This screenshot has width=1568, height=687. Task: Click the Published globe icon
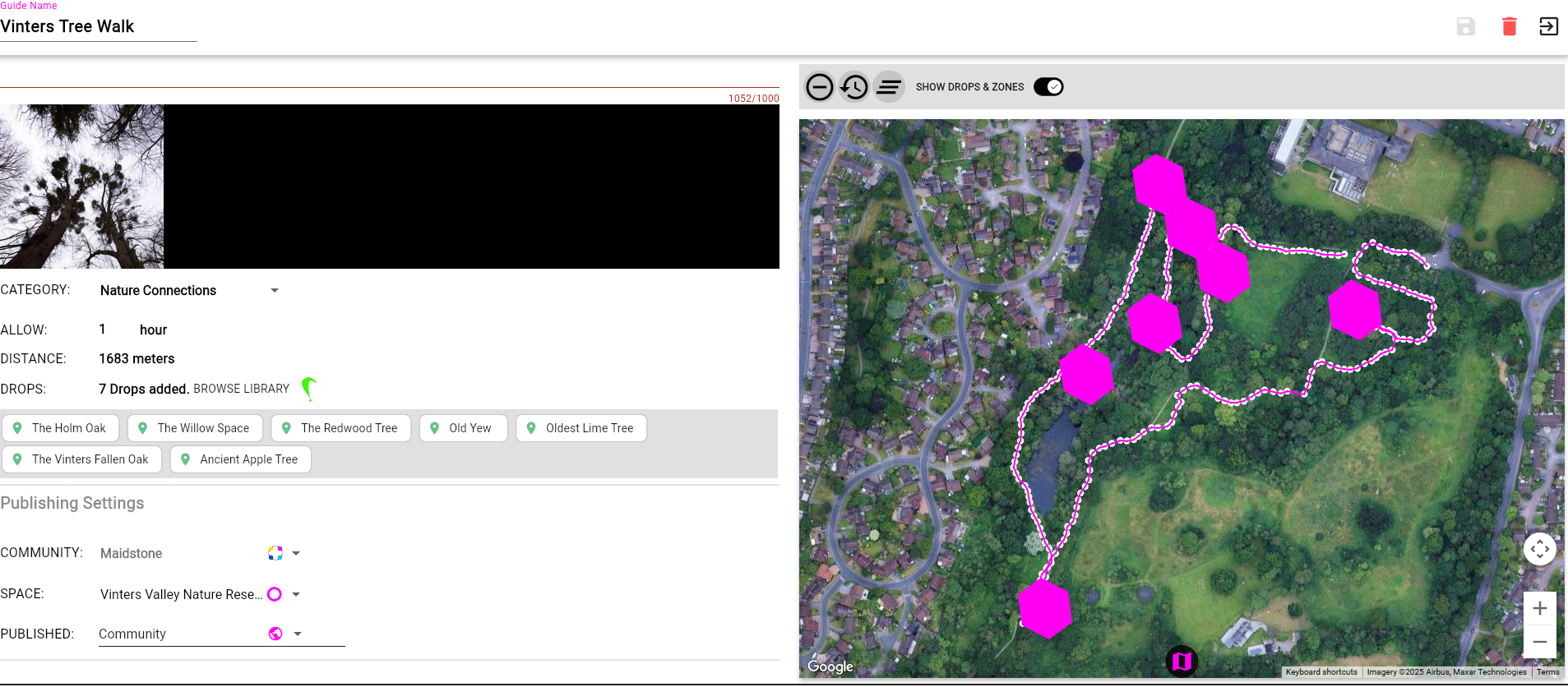click(x=275, y=634)
